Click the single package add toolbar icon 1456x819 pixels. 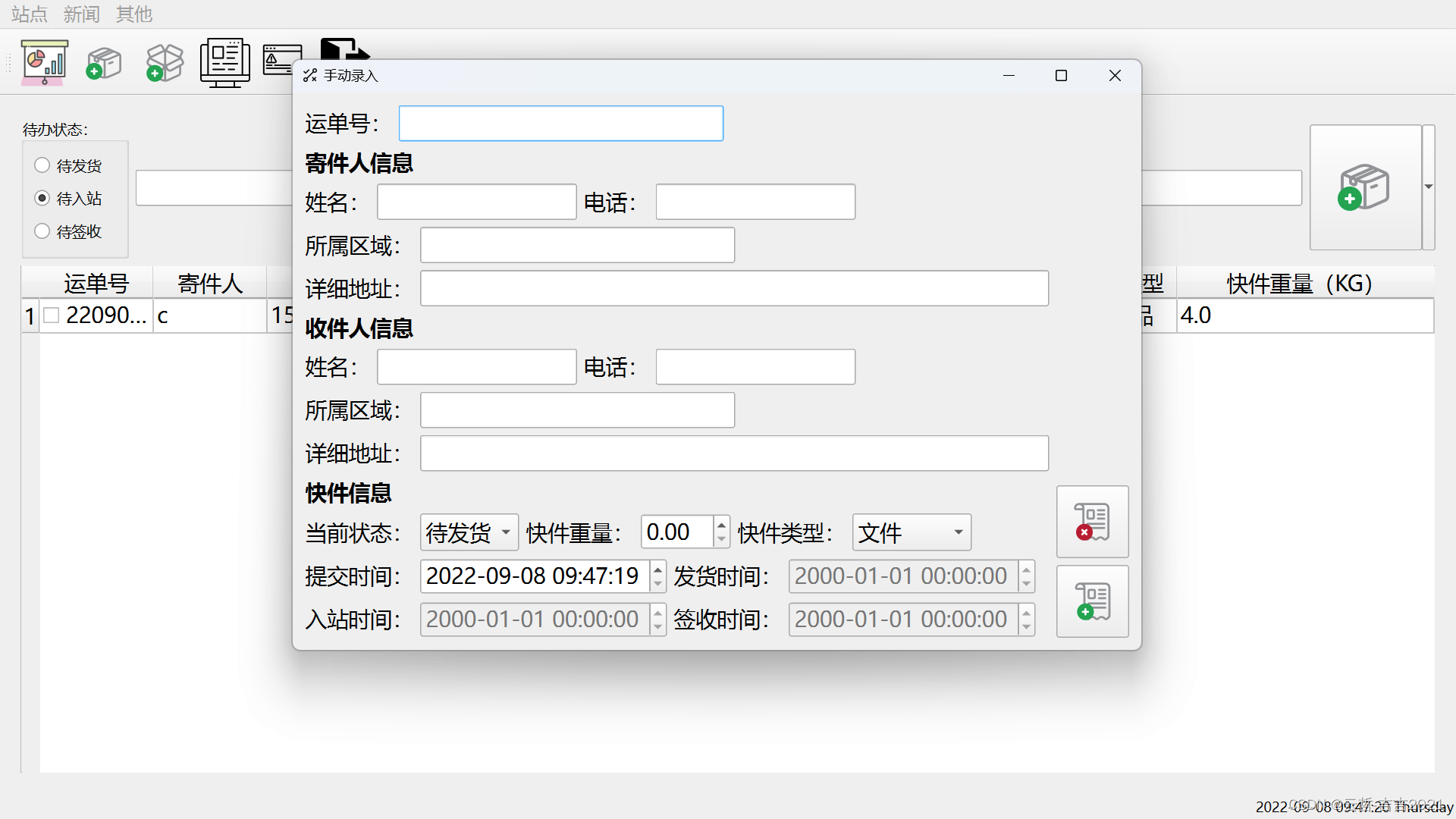pyautogui.click(x=104, y=63)
